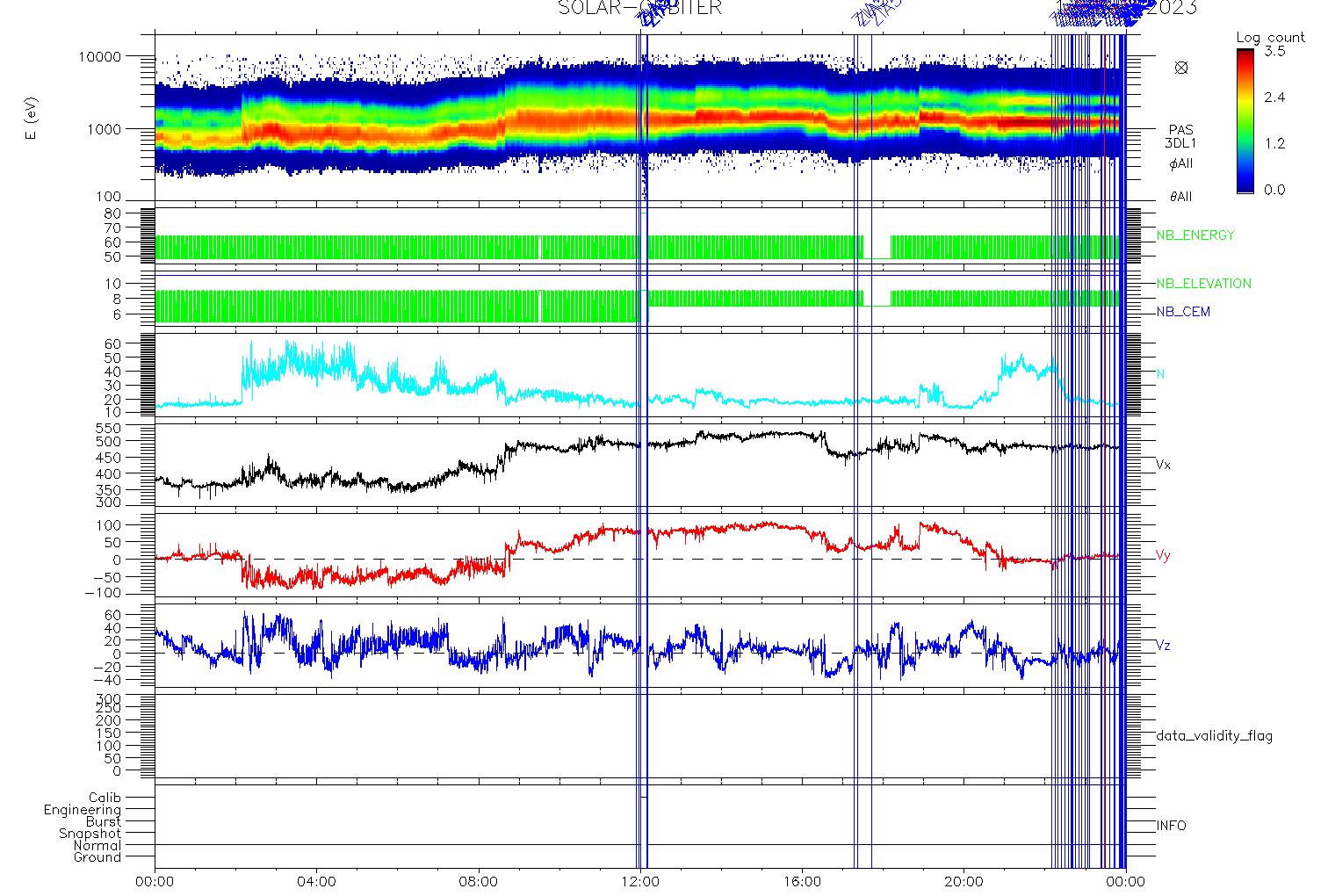This screenshot has height=896, width=1328.
Task: Click the 80 tick on NB_ENERGY axis
Action: tap(114, 213)
